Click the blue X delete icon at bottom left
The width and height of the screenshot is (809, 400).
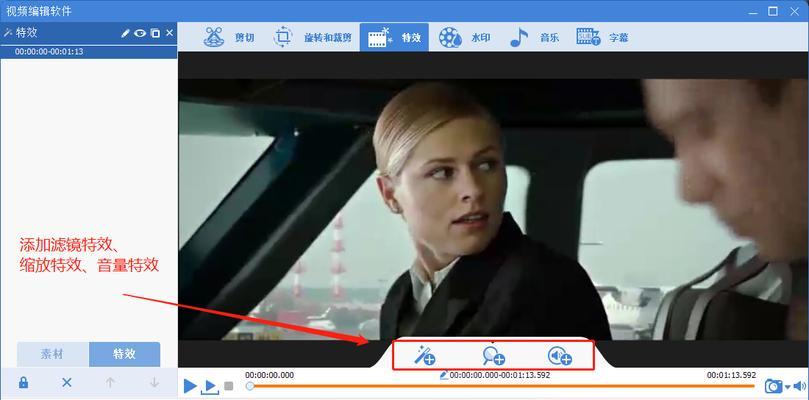click(67, 382)
